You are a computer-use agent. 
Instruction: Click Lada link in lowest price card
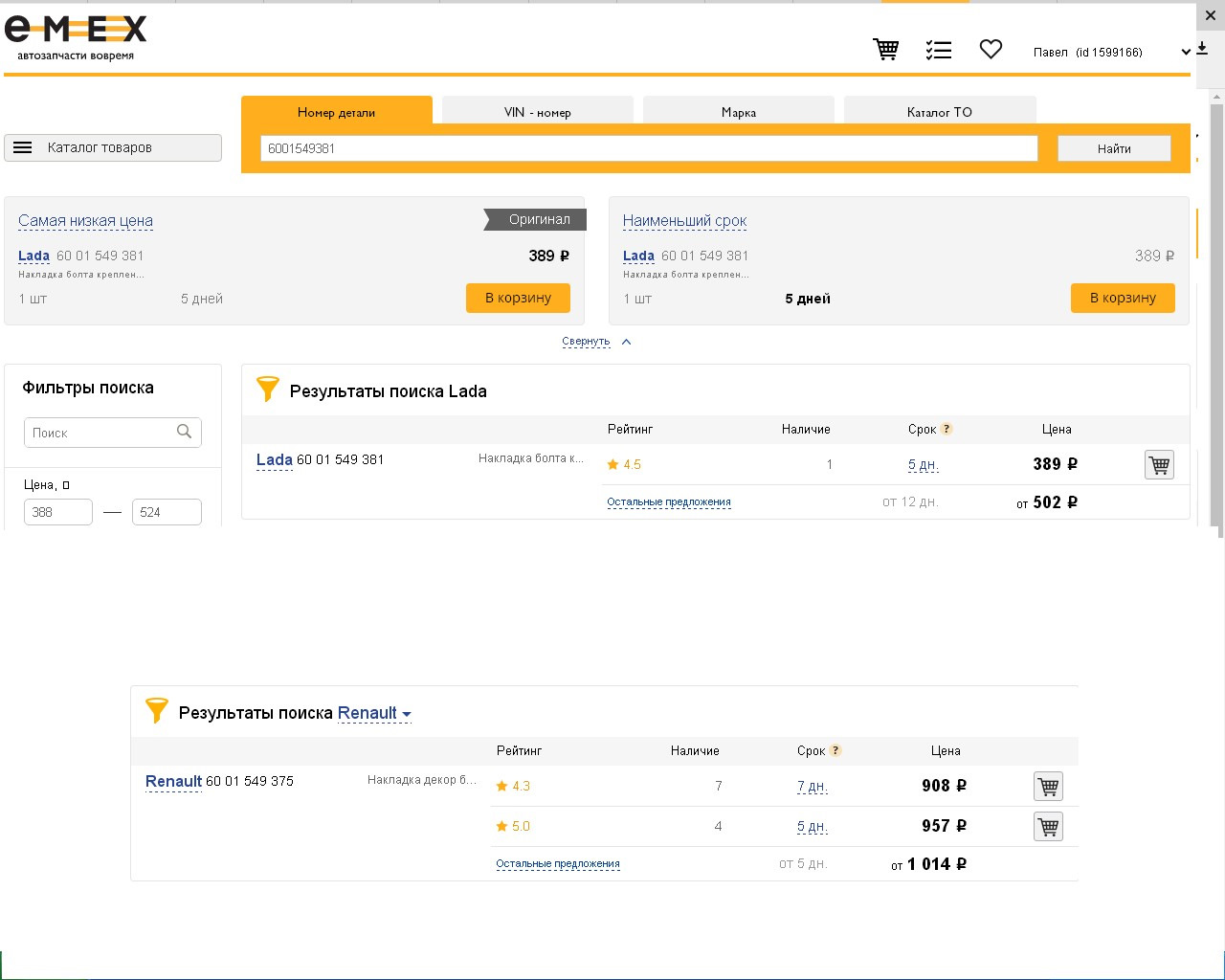[33, 256]
